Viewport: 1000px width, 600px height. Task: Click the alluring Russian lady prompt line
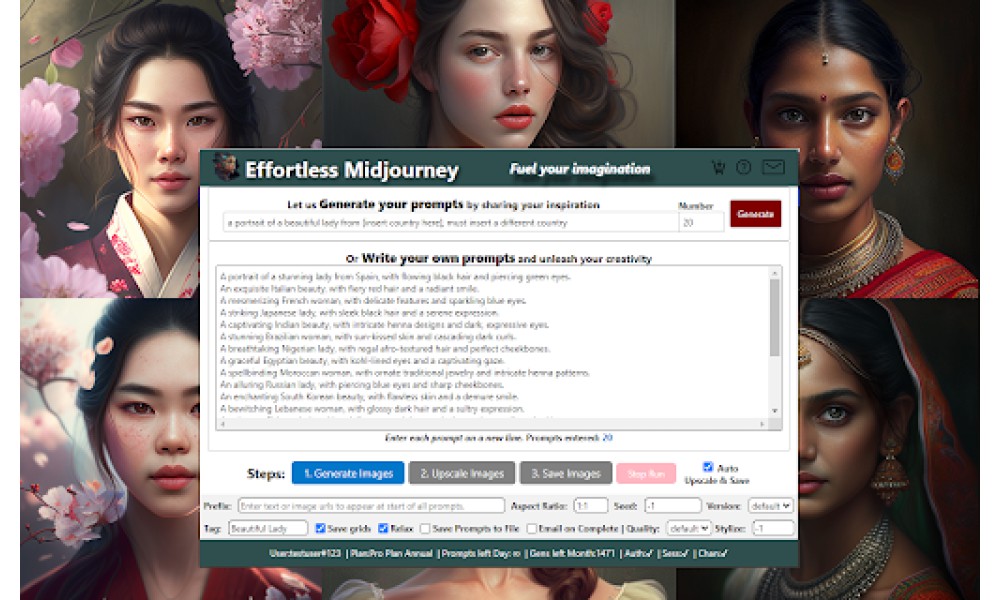point(362,384)
